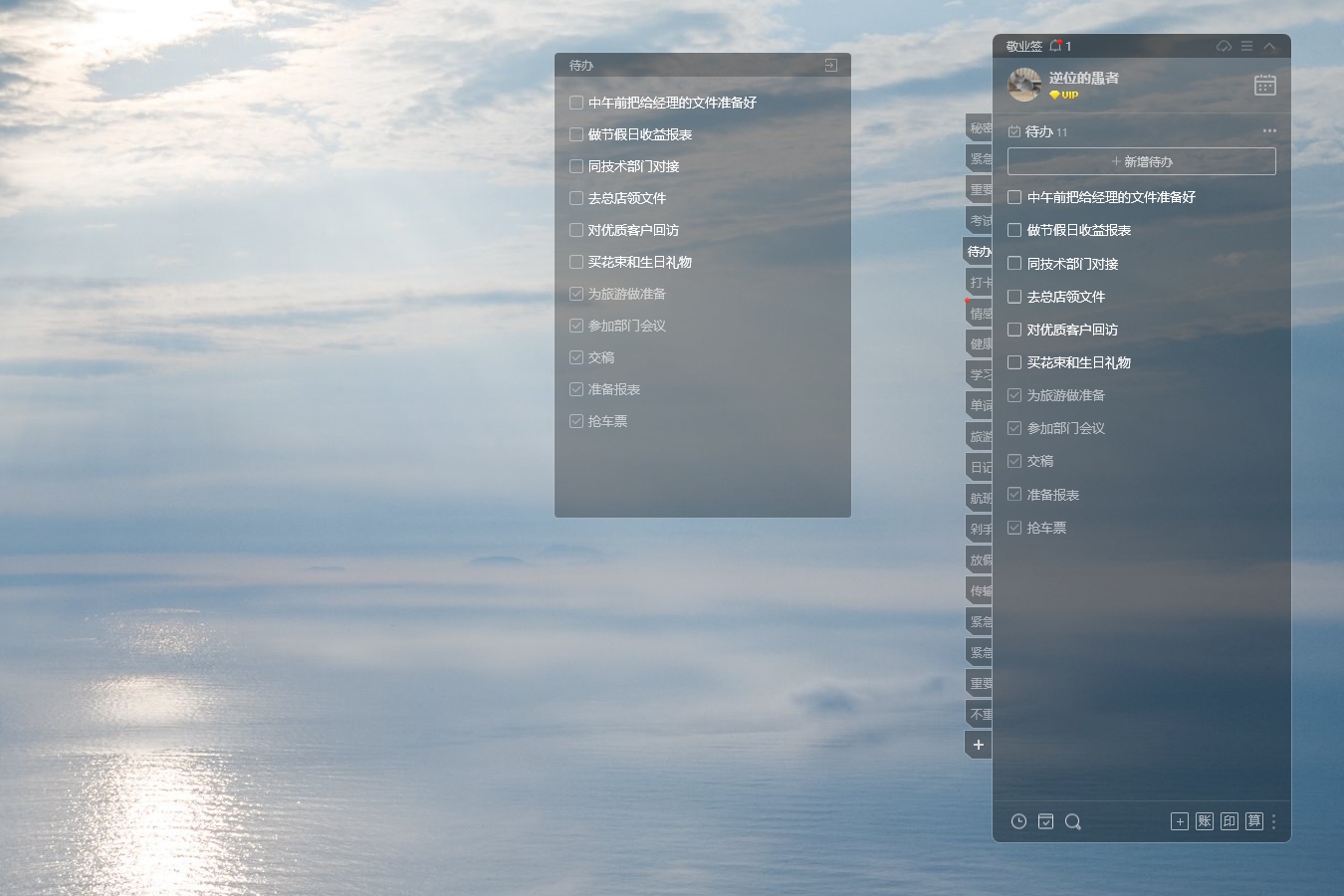Open the notification bell in title bar
1344x896 pixels.
(x=1056, y=46)
